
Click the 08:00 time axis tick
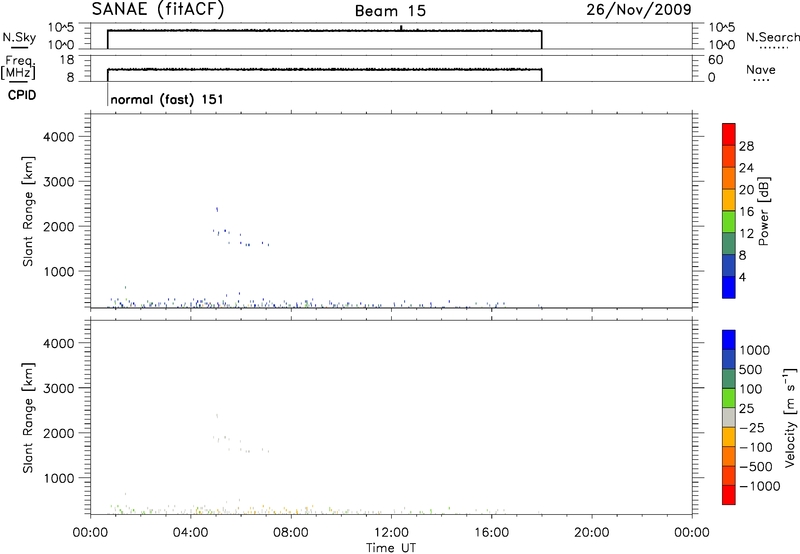(291, 533)
